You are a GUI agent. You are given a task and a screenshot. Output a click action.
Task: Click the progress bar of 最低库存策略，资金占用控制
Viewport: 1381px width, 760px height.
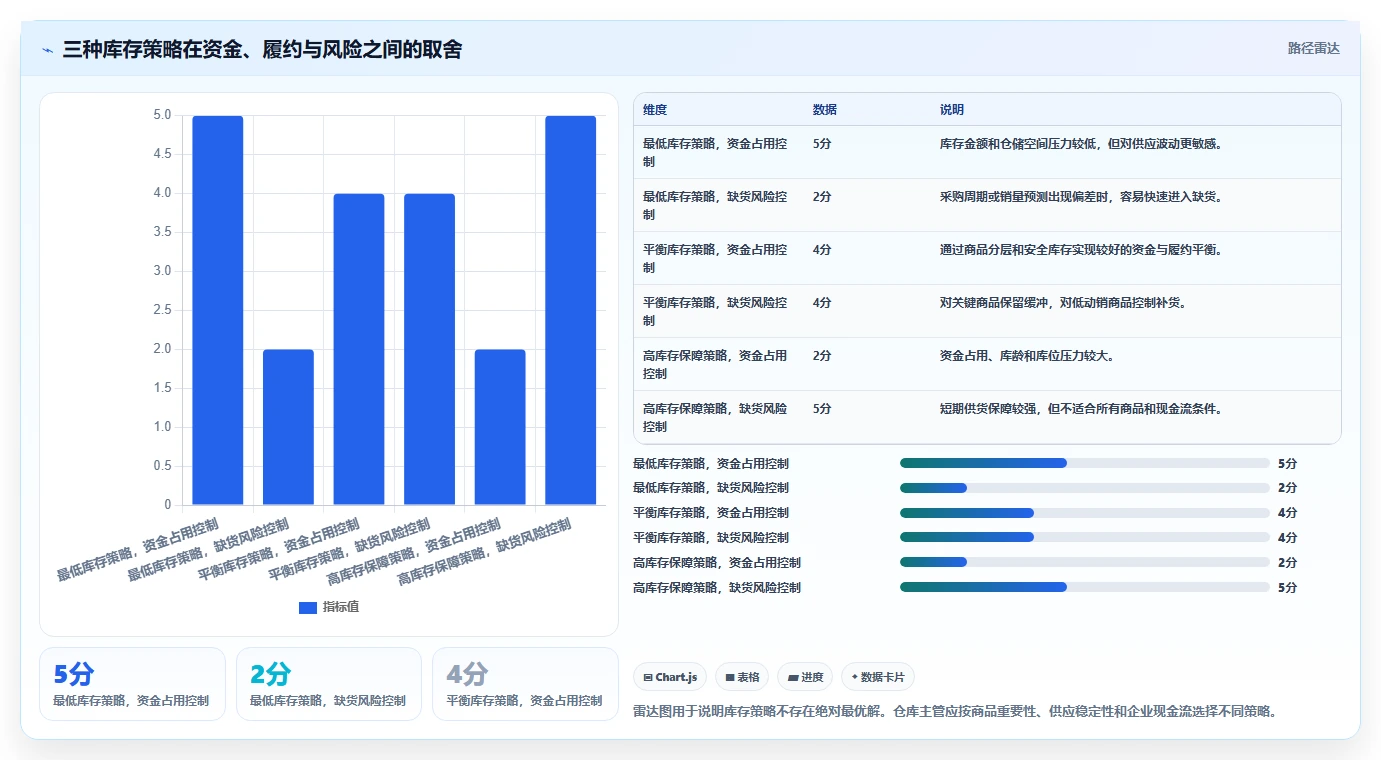1085,463
